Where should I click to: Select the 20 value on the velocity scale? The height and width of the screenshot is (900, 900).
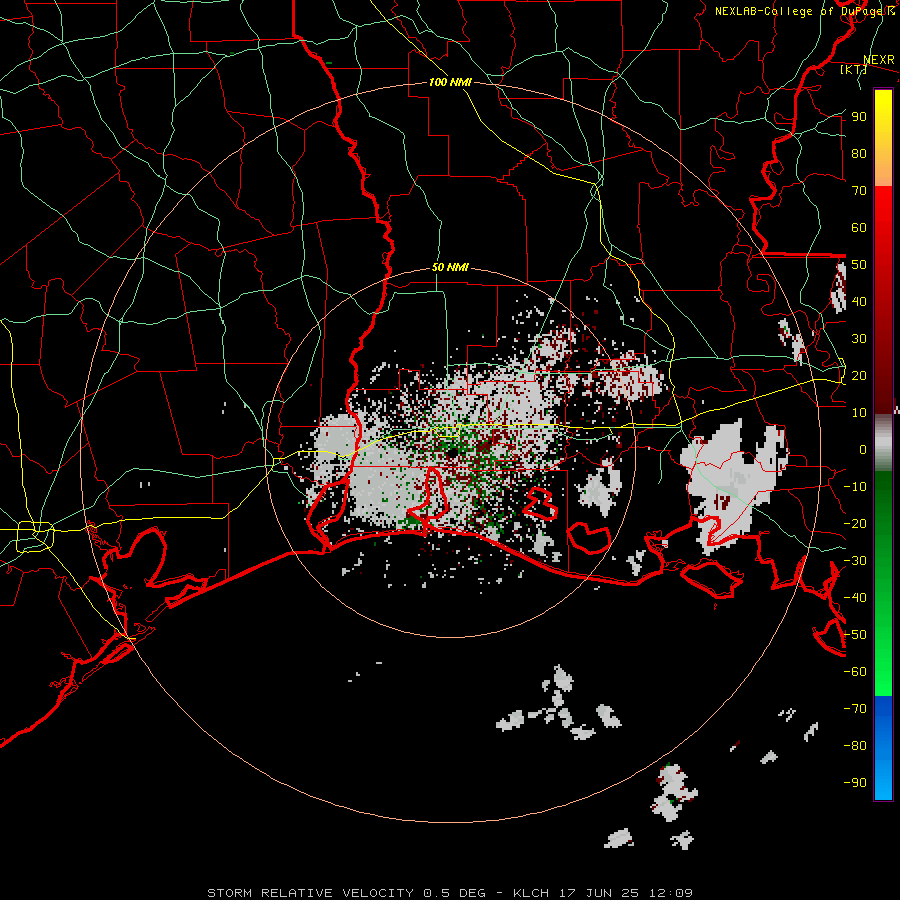point(859,375)
